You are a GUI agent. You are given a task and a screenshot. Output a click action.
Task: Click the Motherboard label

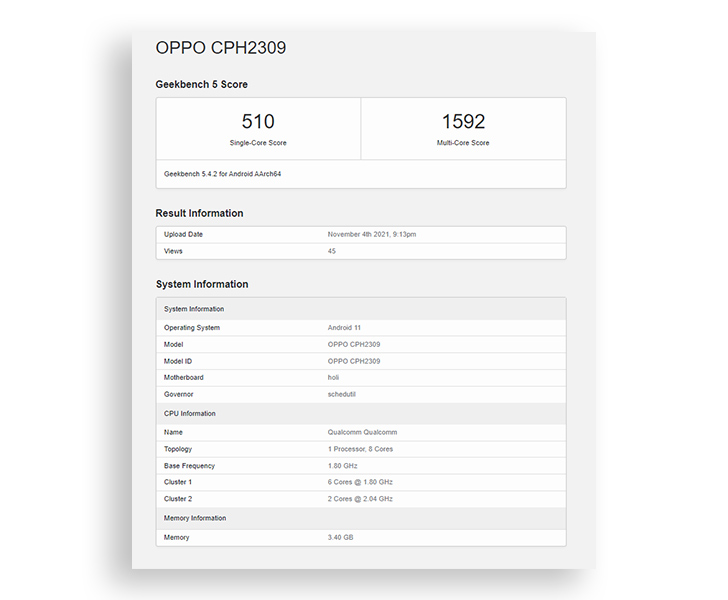[x=183, y=378]
